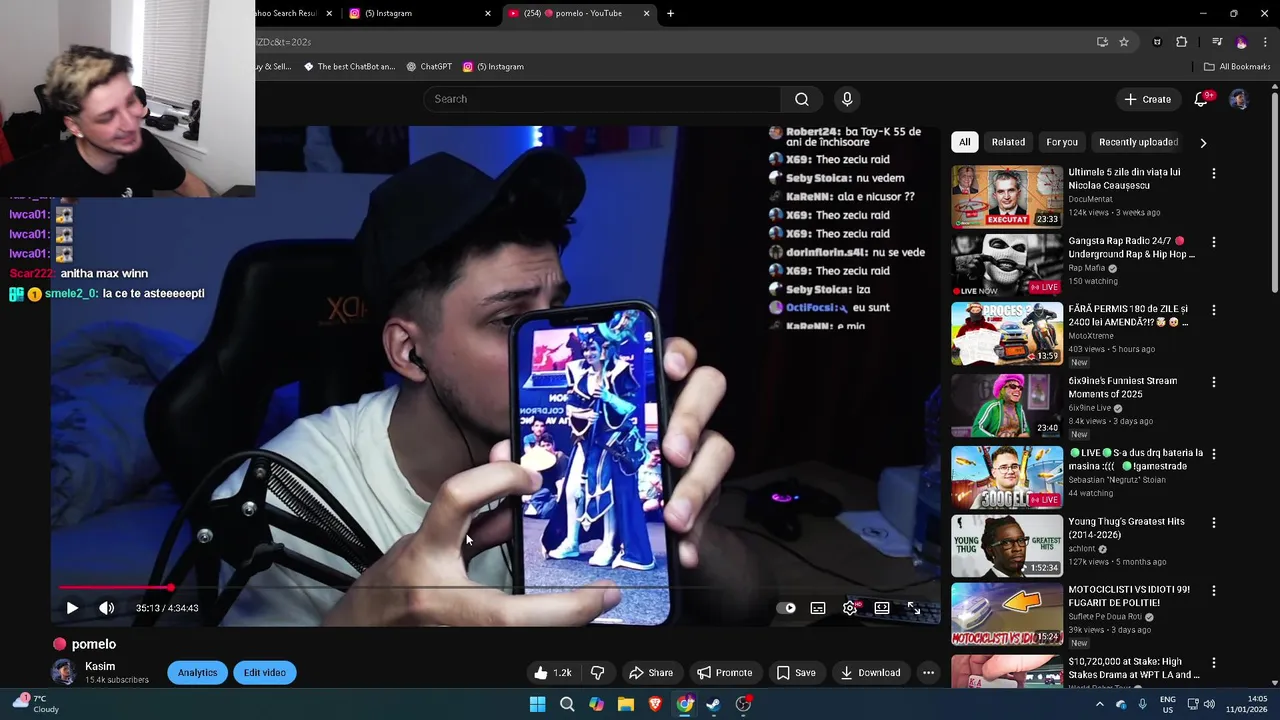Open 6ix9ine's Funniest Stream Moments title
Image resolution: width=1280 pixels, height=720 pixels.
(1123, 387)
